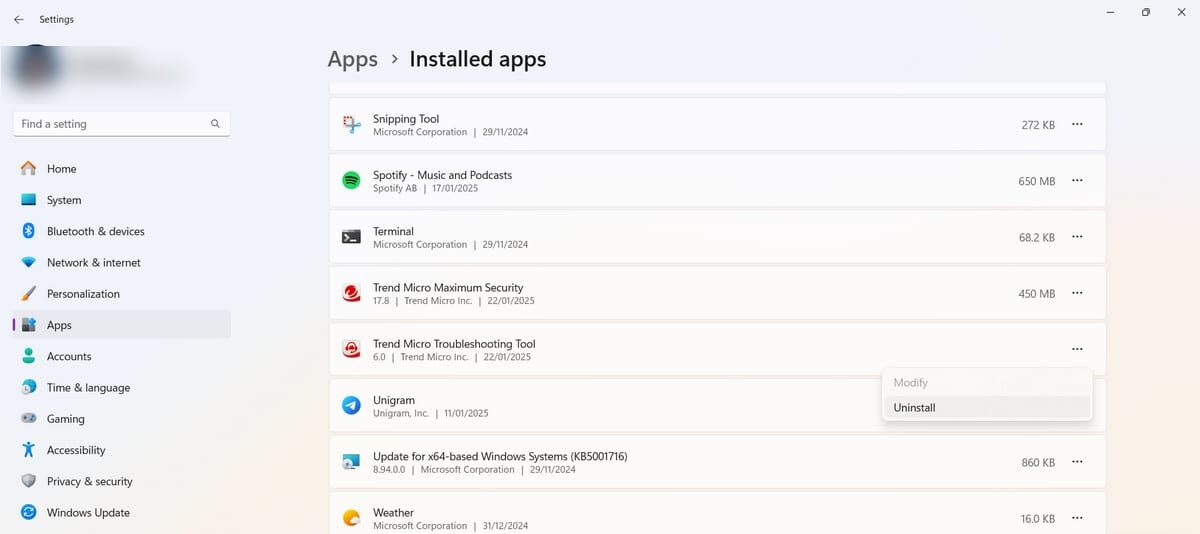Click the Personalization paintbrush icon
The height and width of the screenshot is (534, 1200).
click(x=28, y=294)
